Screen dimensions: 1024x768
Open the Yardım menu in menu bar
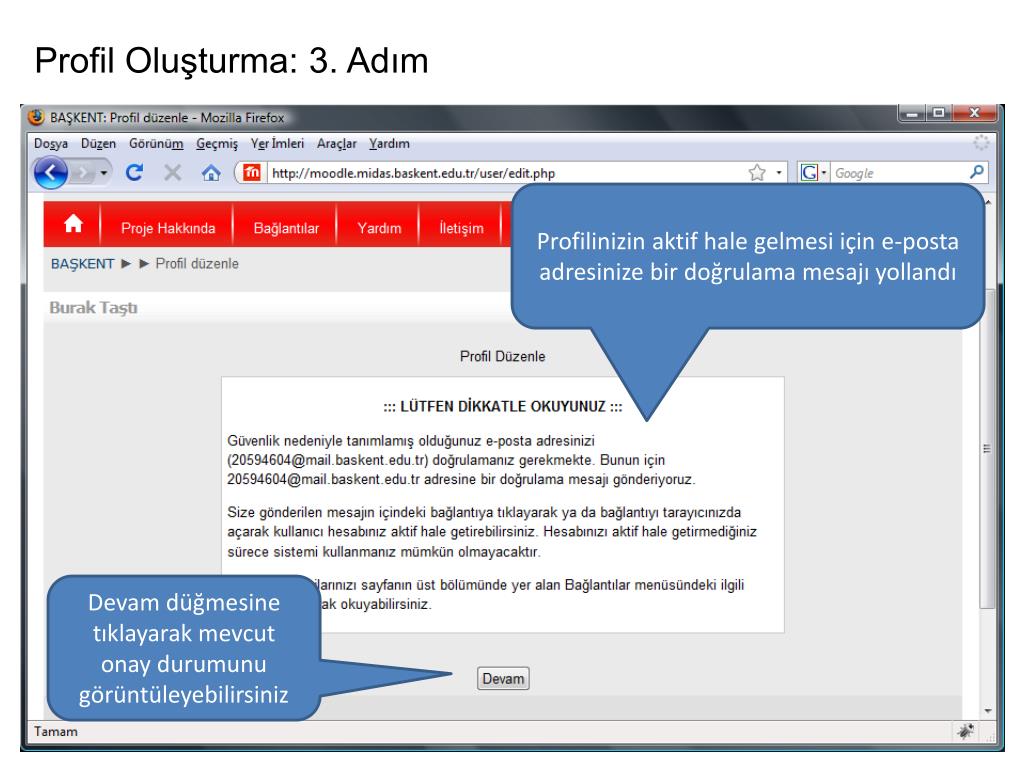[x=389, y=144]
